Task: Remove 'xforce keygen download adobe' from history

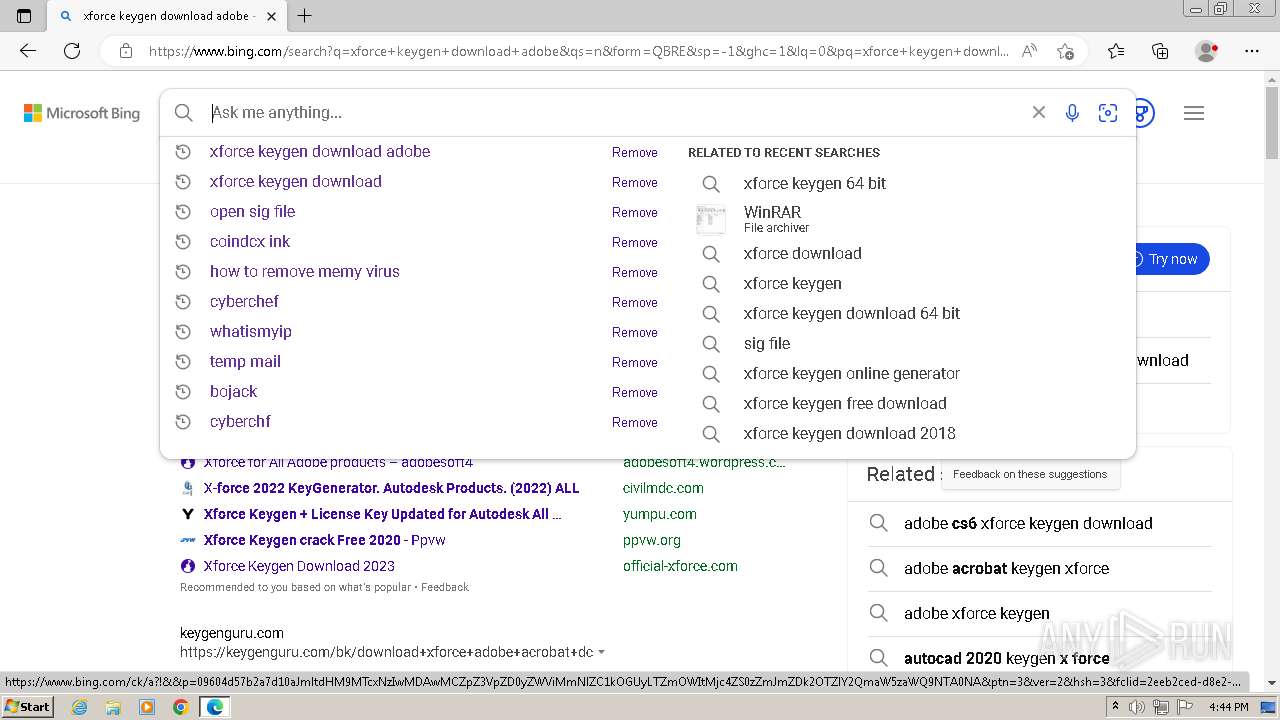Action: pyautogui.click(x=635, y=152)
